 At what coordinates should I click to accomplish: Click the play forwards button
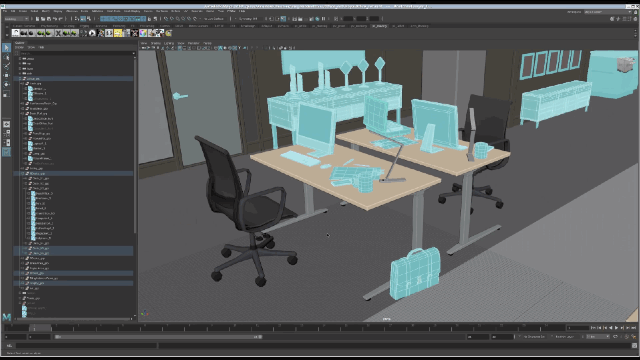point(617,328)
